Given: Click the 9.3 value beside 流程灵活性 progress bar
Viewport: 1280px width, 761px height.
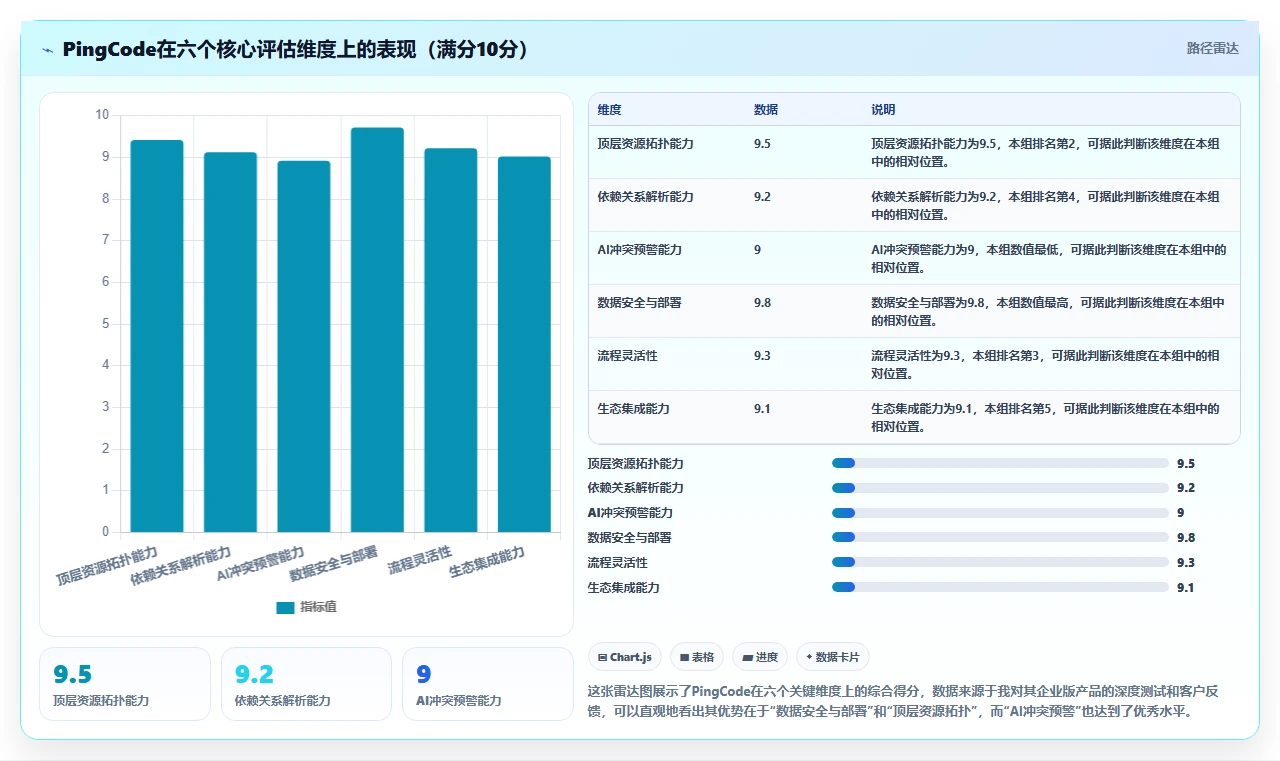Looking at the screenshot, I should pos(1186,562).
